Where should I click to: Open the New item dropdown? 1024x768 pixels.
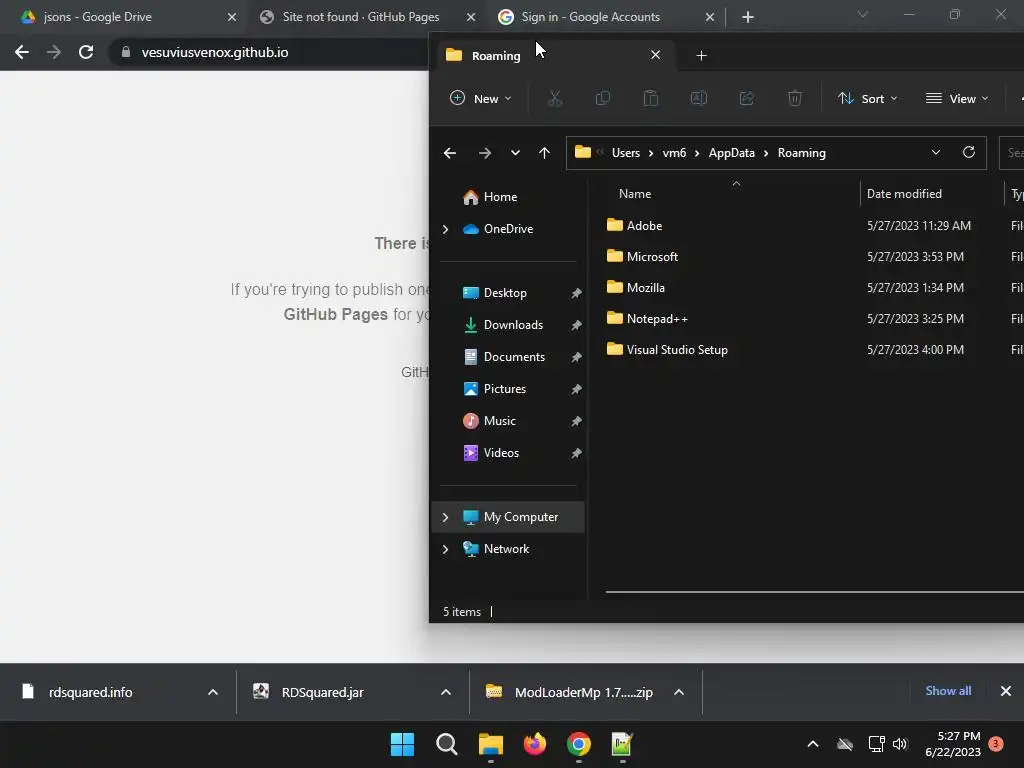coord(481,99)
